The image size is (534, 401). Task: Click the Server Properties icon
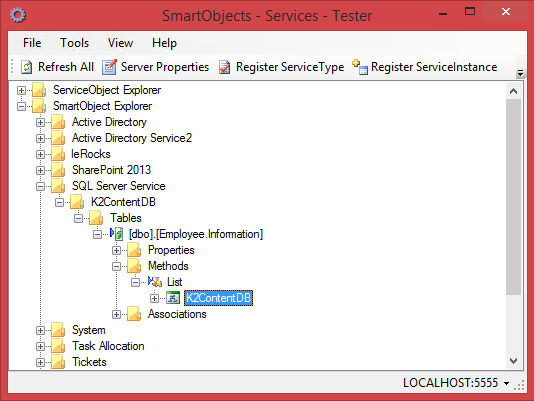point(109,67)
